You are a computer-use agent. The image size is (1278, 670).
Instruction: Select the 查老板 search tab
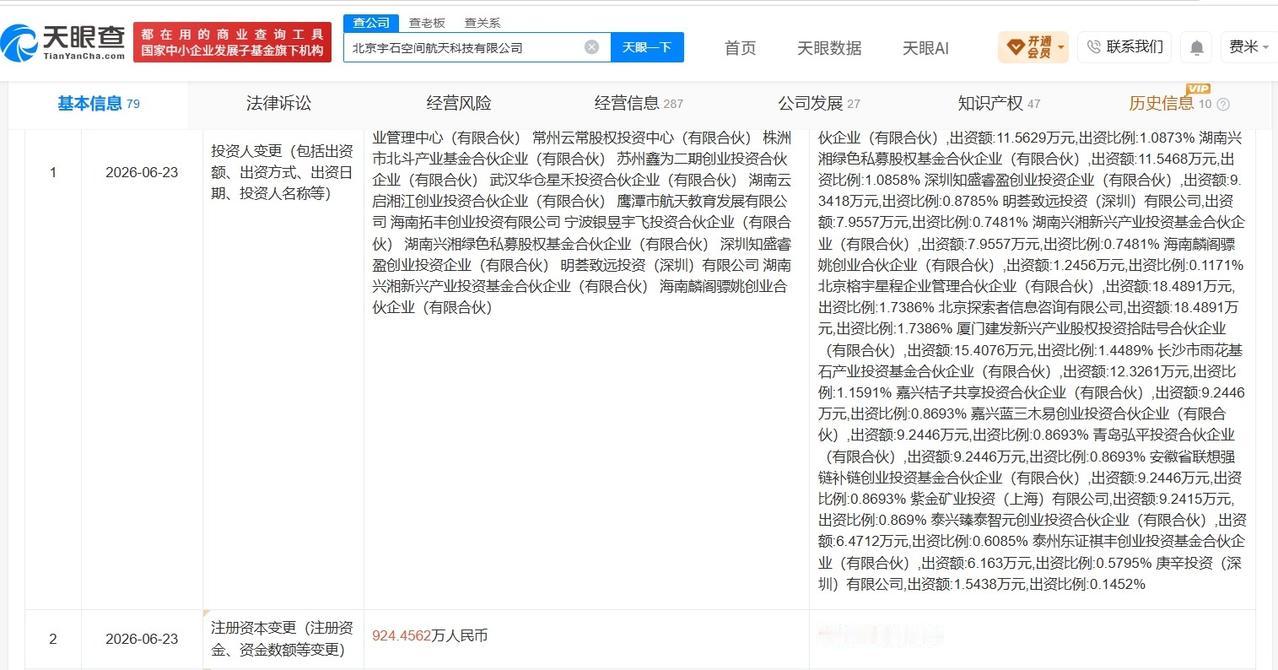pos(426,22)
